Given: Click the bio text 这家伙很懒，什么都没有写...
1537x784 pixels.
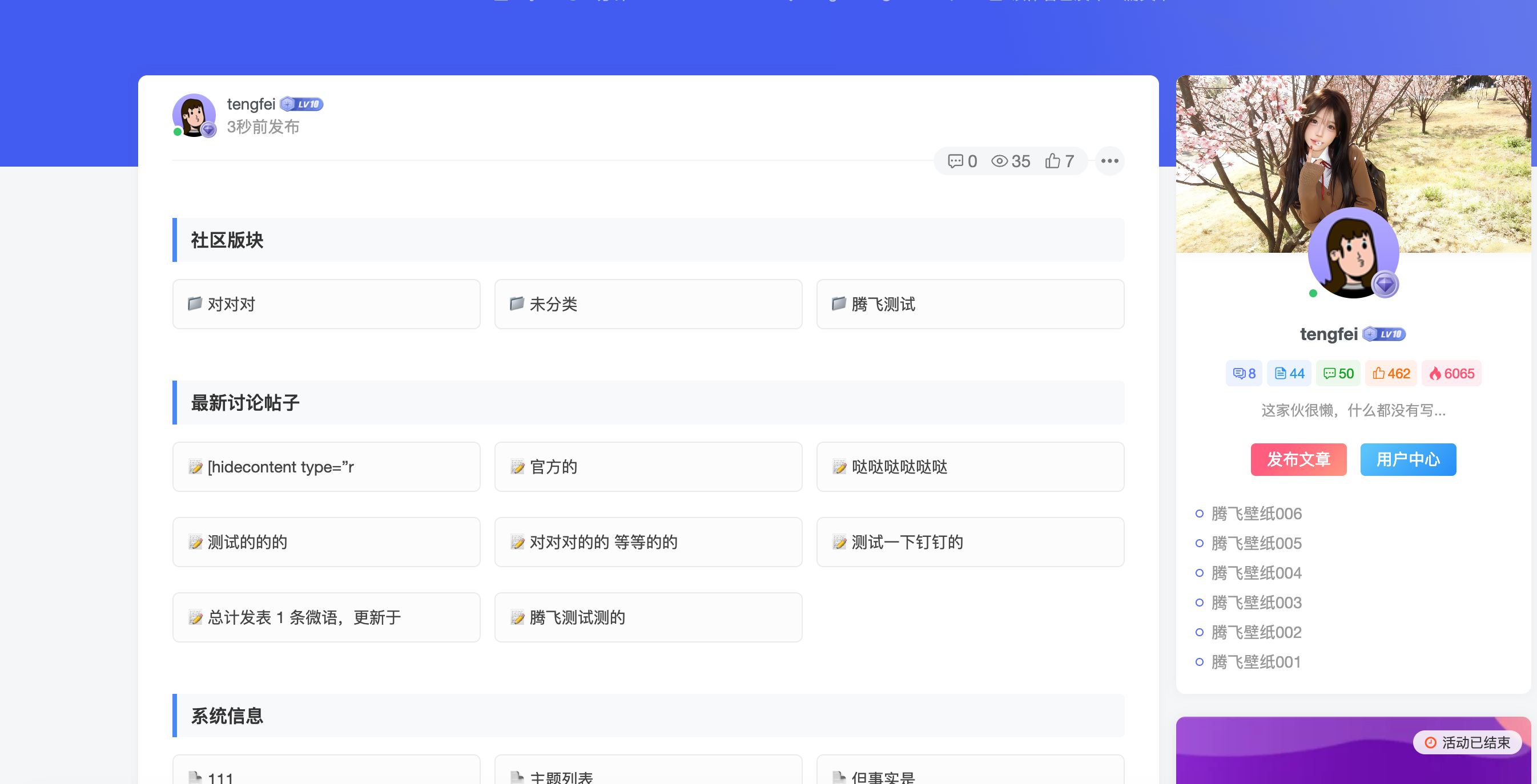Looking at the screenshot, I should point(1353,410).
